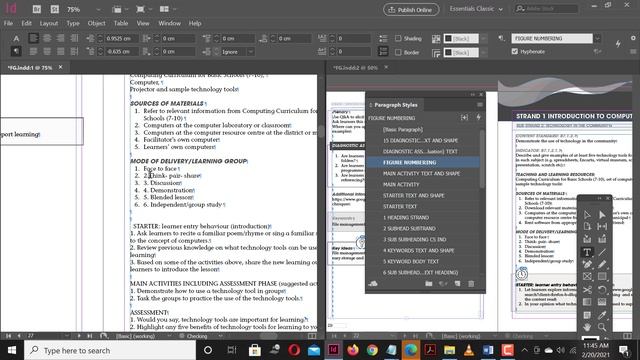
Task: Select the Type tool in tools panel
Action: tap(587, 252)
